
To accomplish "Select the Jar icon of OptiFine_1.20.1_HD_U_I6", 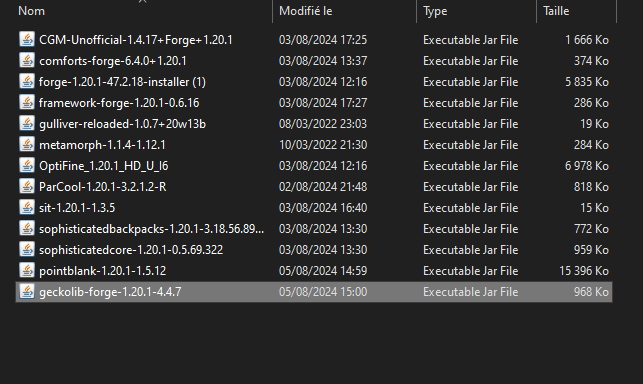I will point(27,165).
